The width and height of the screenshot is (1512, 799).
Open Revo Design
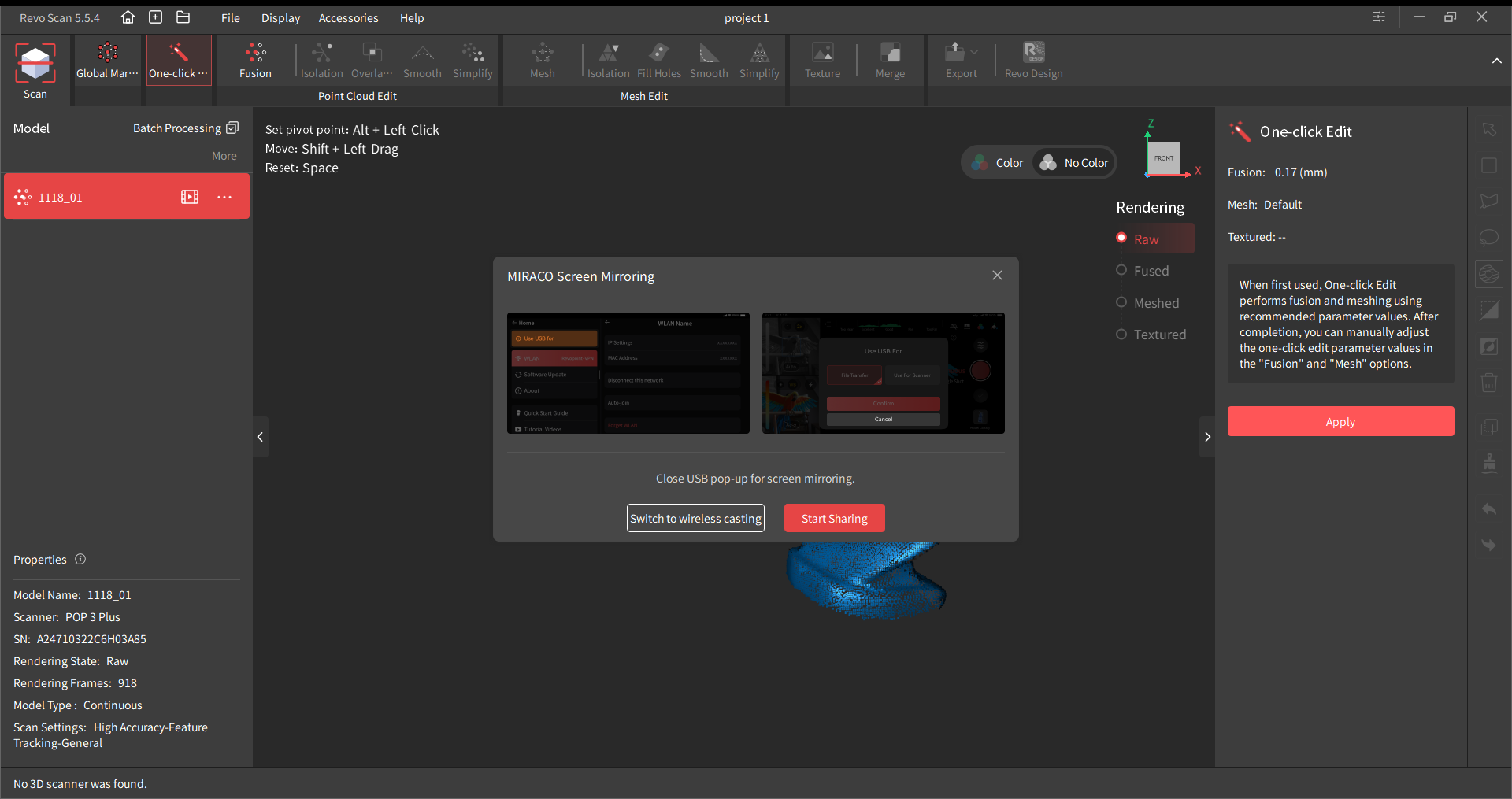tap(1033, 61)
